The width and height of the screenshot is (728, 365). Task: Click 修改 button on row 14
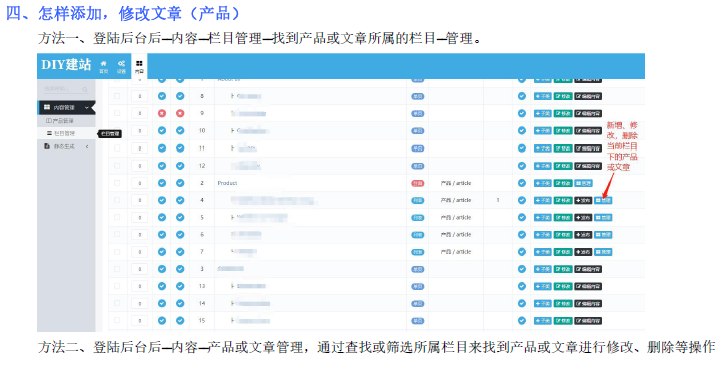click(563, 303)
